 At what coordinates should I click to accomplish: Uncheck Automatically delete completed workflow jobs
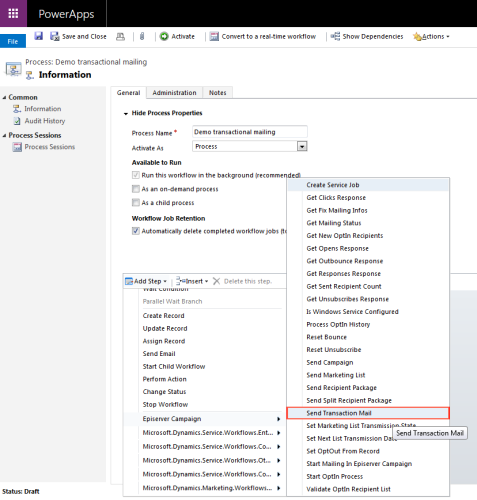click(136, 231)
